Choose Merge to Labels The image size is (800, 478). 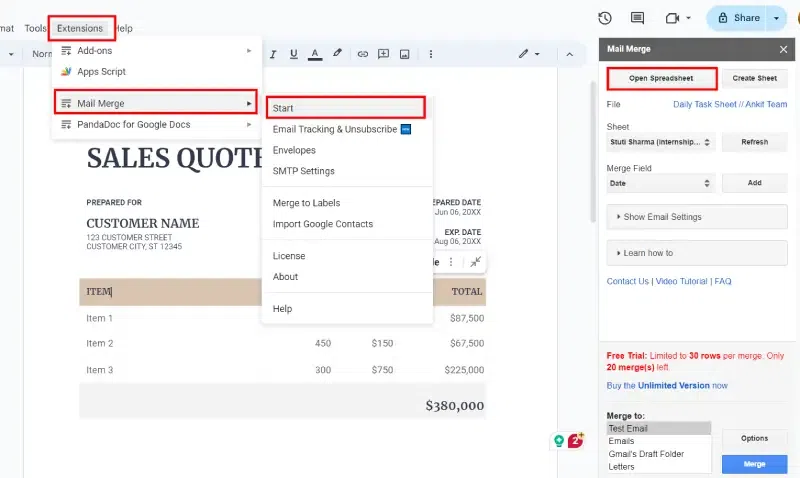click(347, 203)
